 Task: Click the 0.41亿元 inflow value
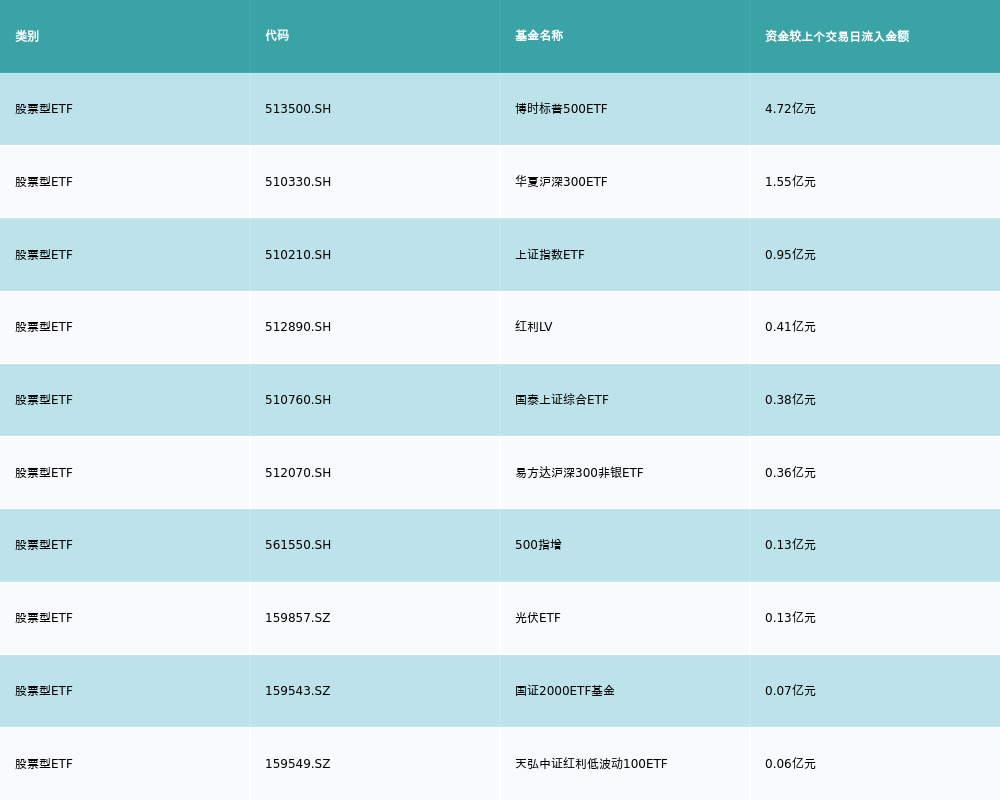(790, 327)
